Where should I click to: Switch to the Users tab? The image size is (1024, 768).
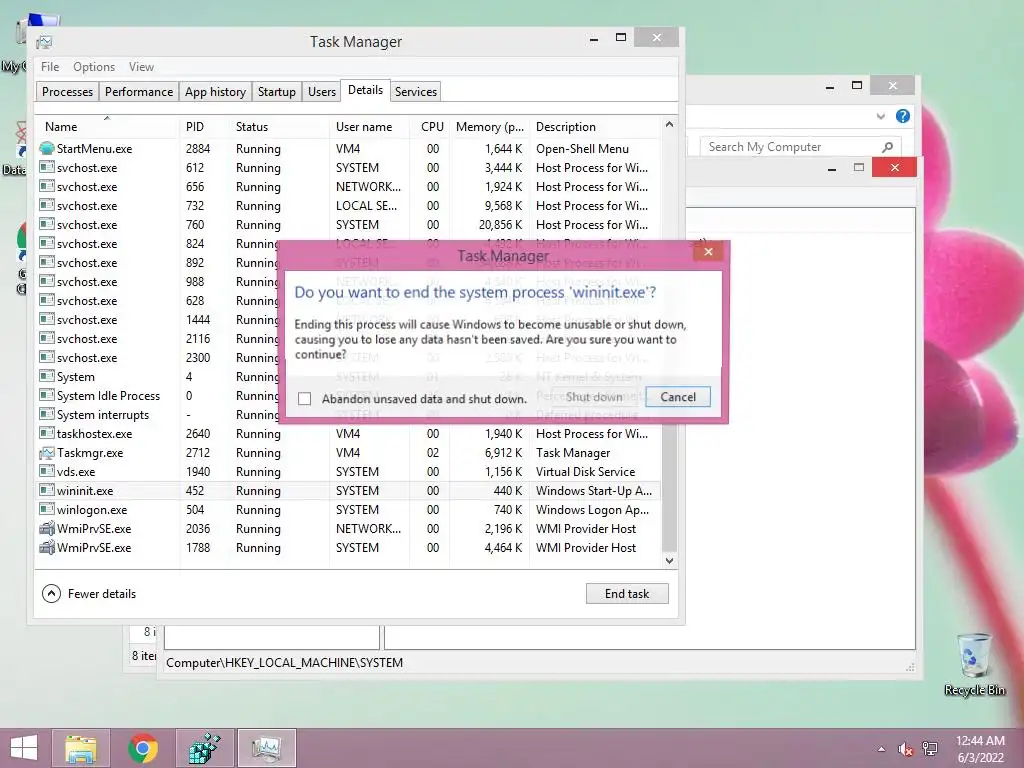tap(321, 91)
